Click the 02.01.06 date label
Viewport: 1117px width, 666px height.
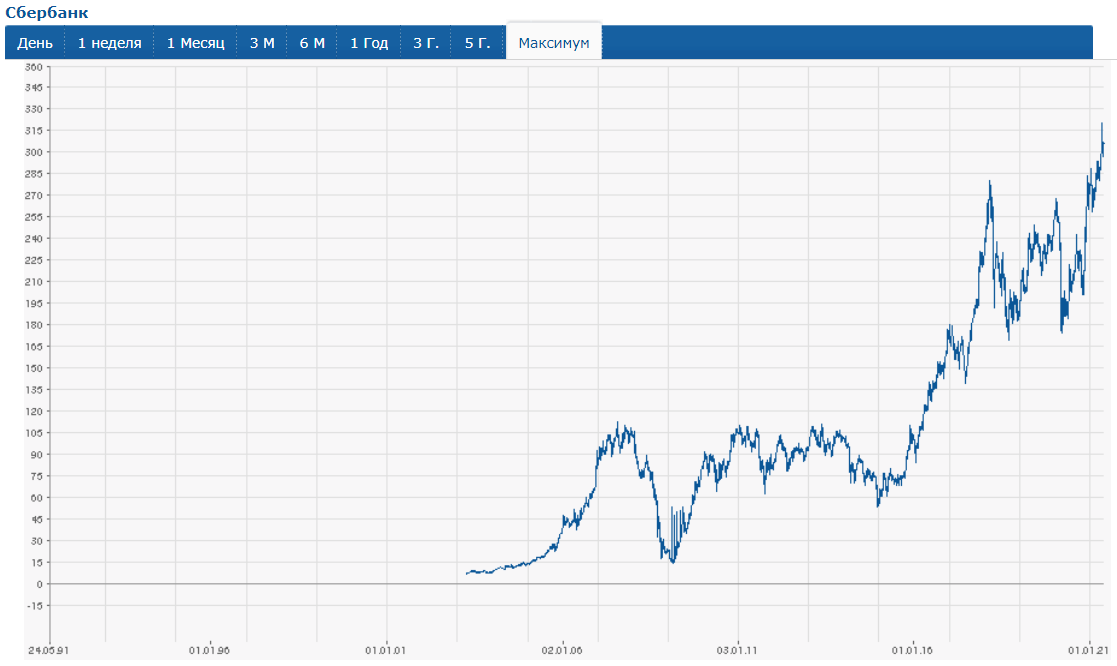click(x=561, y=650)
